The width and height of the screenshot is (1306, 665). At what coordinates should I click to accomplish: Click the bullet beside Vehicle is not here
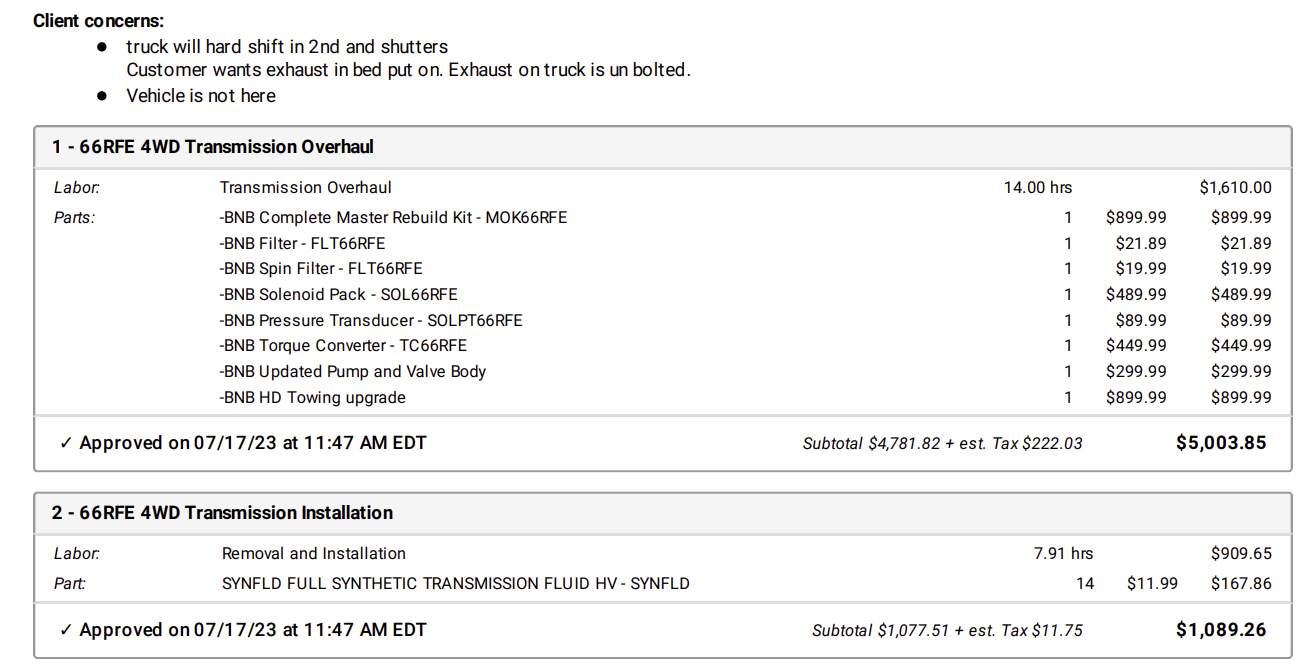click(x=102, y=96)
